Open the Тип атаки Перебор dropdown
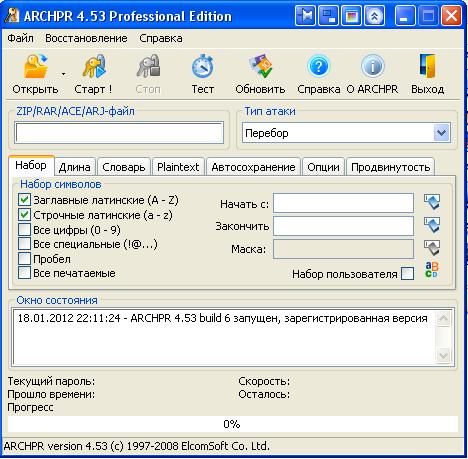This screenshot has height=459, width=468. coord(442,133)
